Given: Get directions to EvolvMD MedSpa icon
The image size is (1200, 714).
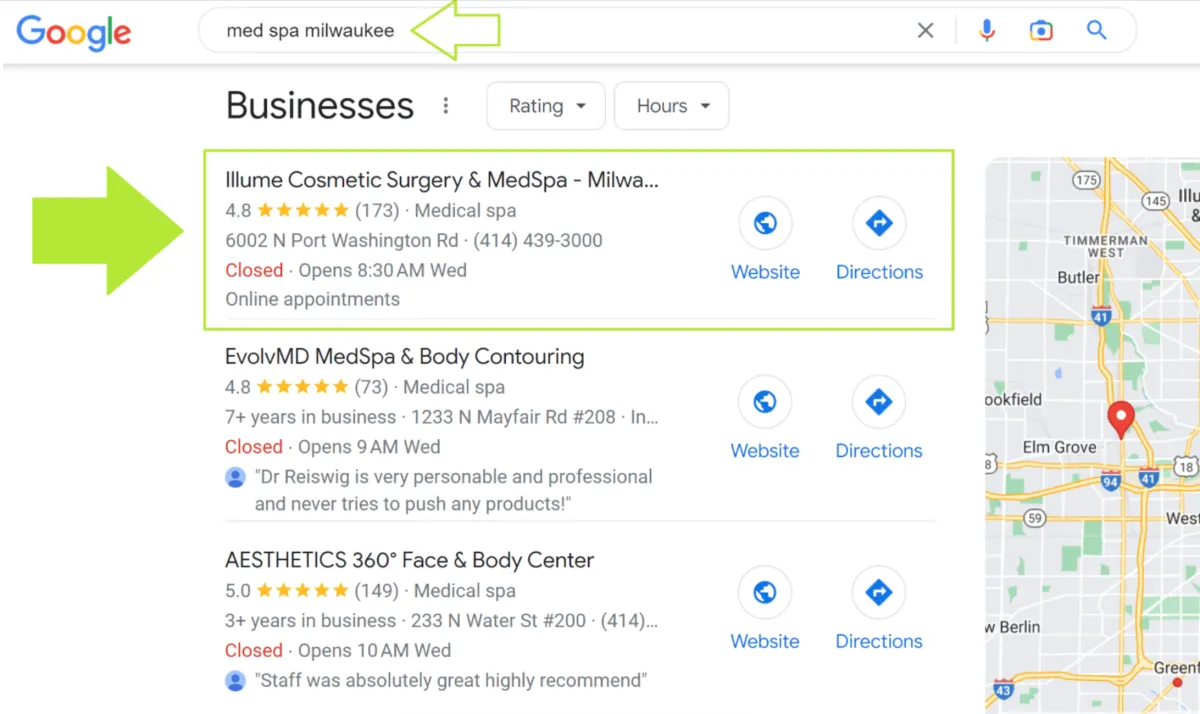Looking at the screenshot, I should coord(879,402).
